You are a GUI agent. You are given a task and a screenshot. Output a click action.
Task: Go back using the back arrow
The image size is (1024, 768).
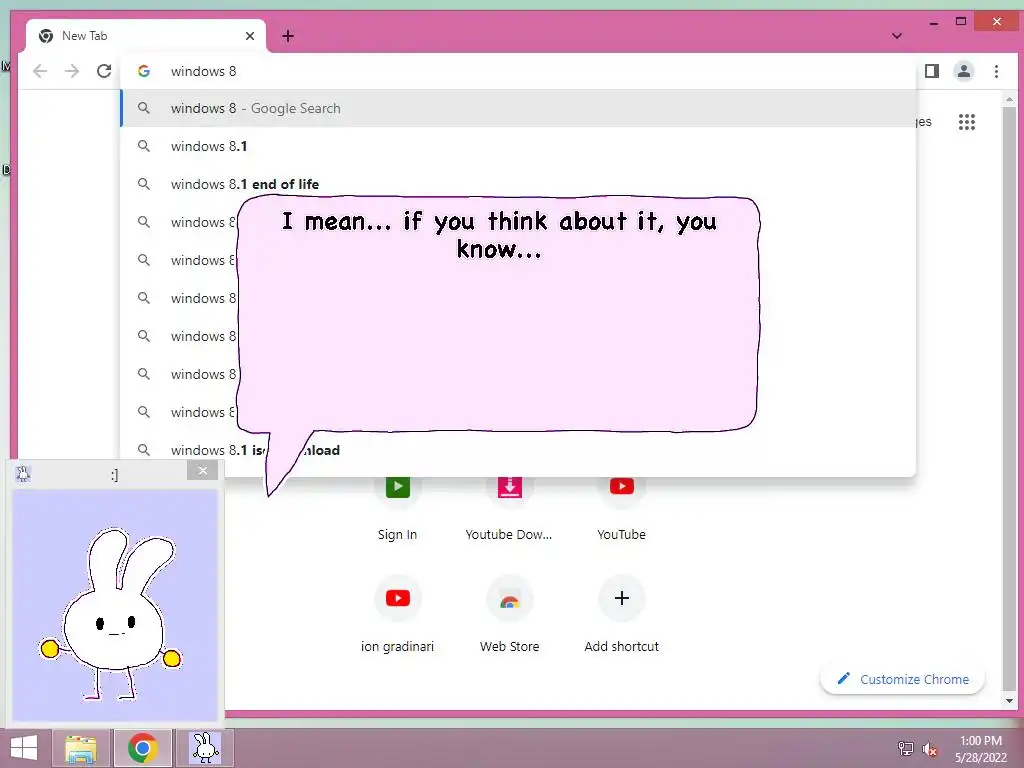pos(40,71)
